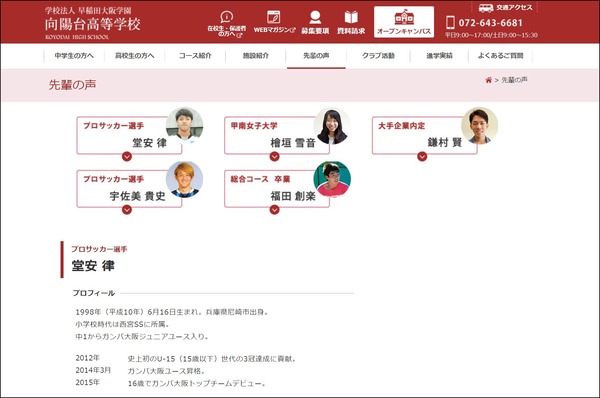Open the 資料請求 book icon
600x398 pixels.
[x=351, y=17]
